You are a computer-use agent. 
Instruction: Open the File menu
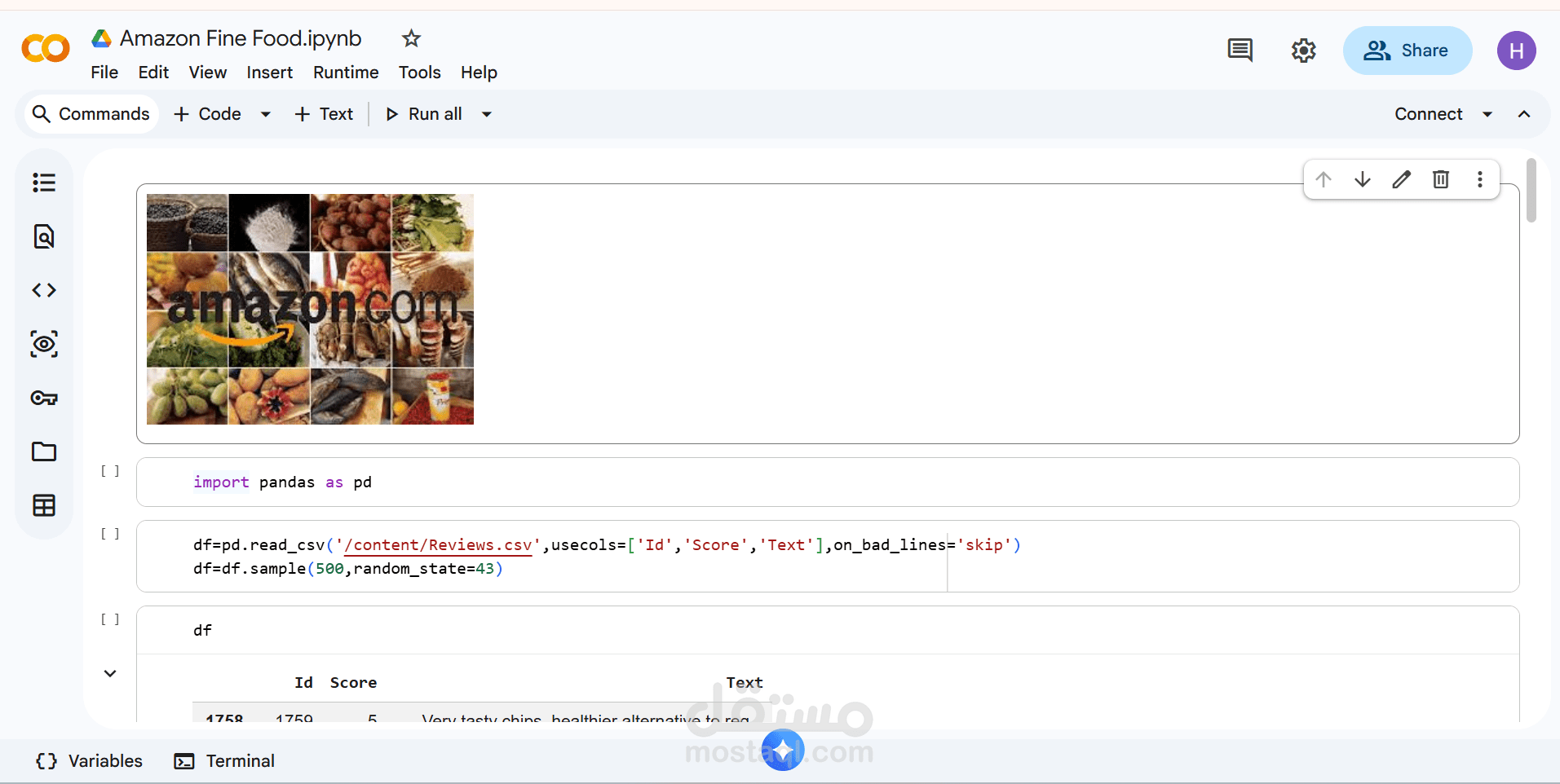point(104,73)
